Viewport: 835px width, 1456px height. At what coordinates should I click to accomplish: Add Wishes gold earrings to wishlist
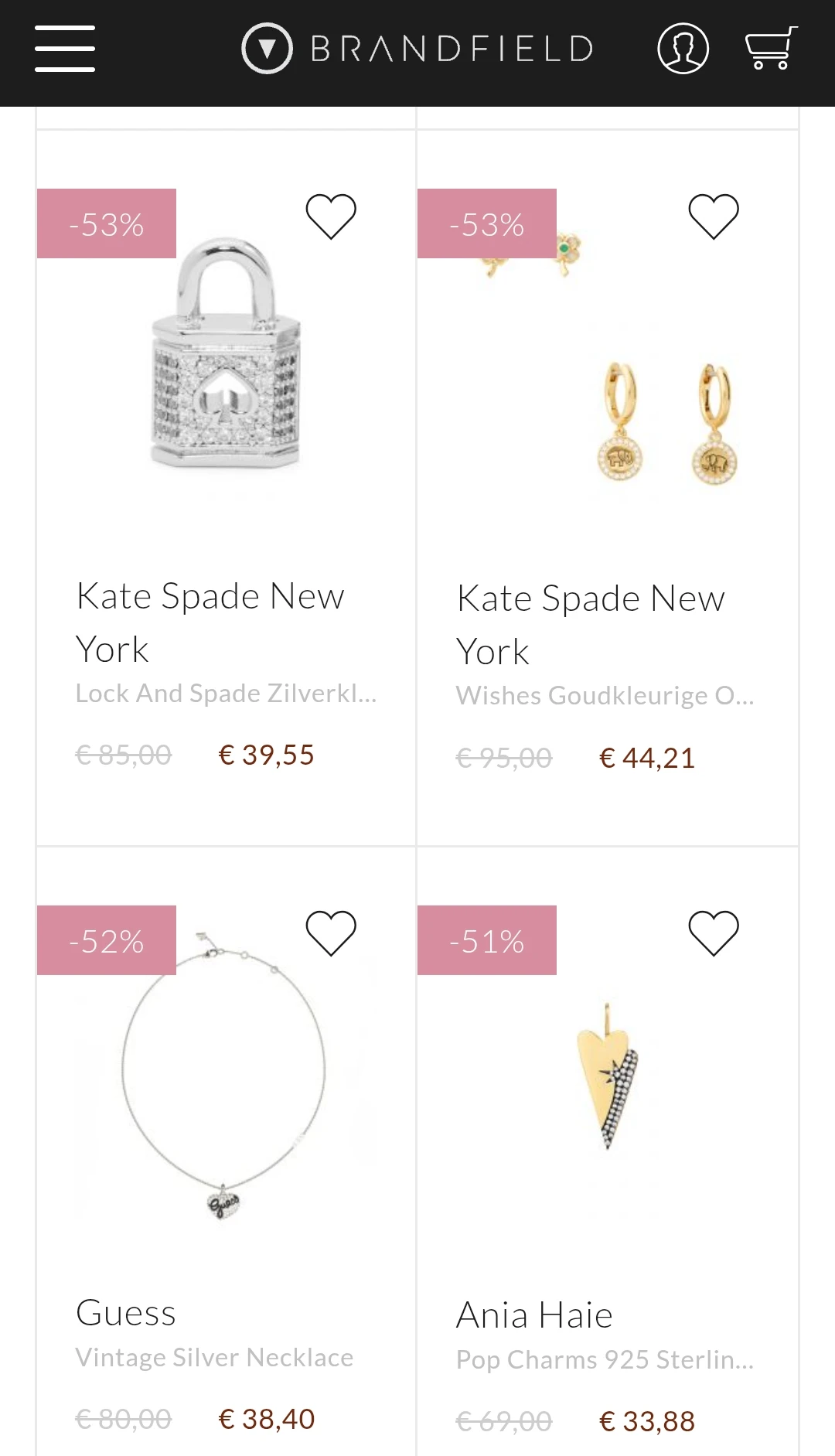point(714,216)
